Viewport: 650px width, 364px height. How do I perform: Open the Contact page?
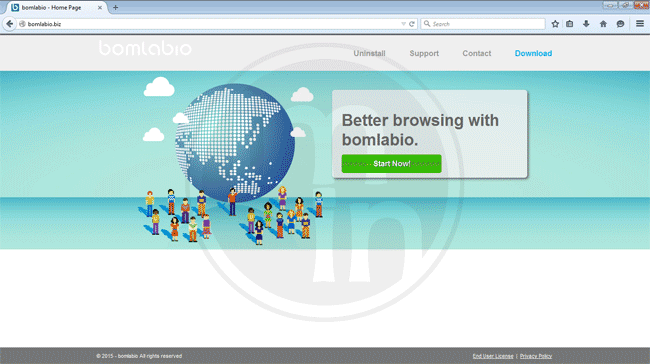pos(477,53)
